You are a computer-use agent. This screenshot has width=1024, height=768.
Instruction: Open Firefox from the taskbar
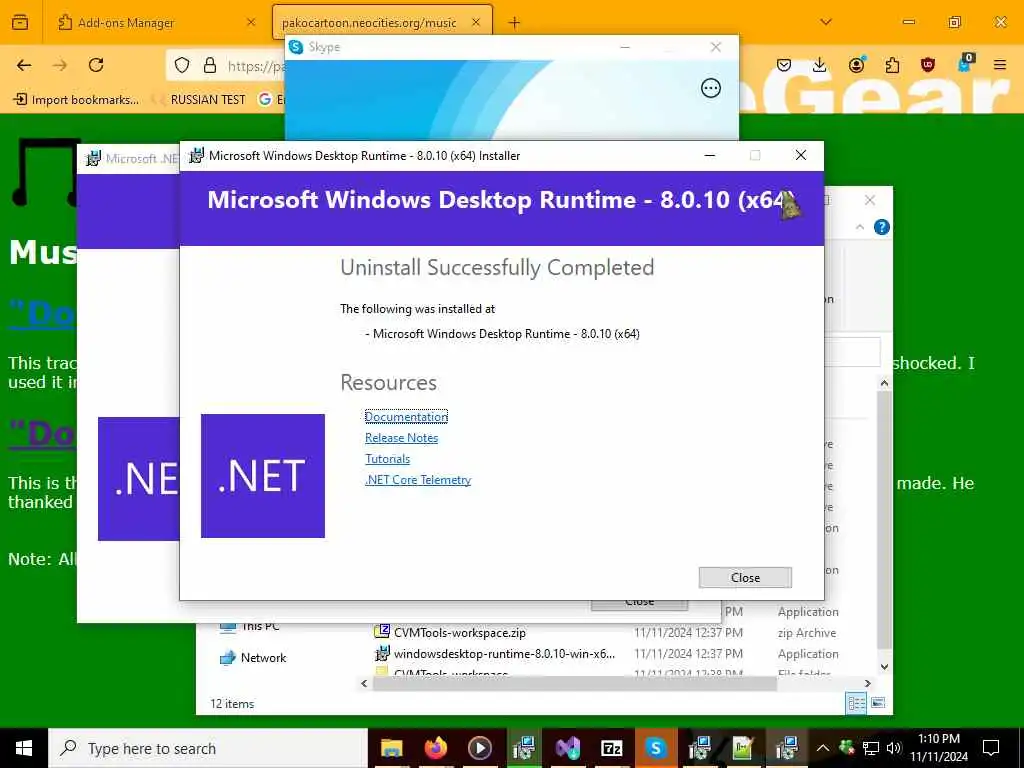point(436,748)
